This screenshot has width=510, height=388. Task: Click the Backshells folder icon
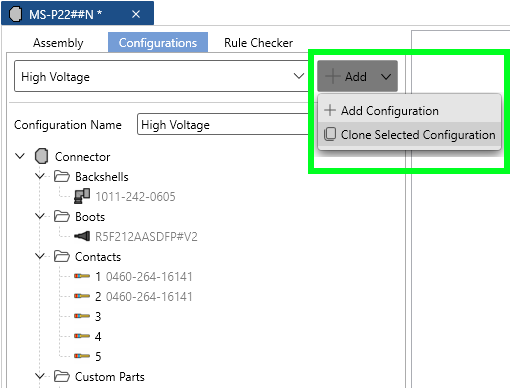point(62,176)
